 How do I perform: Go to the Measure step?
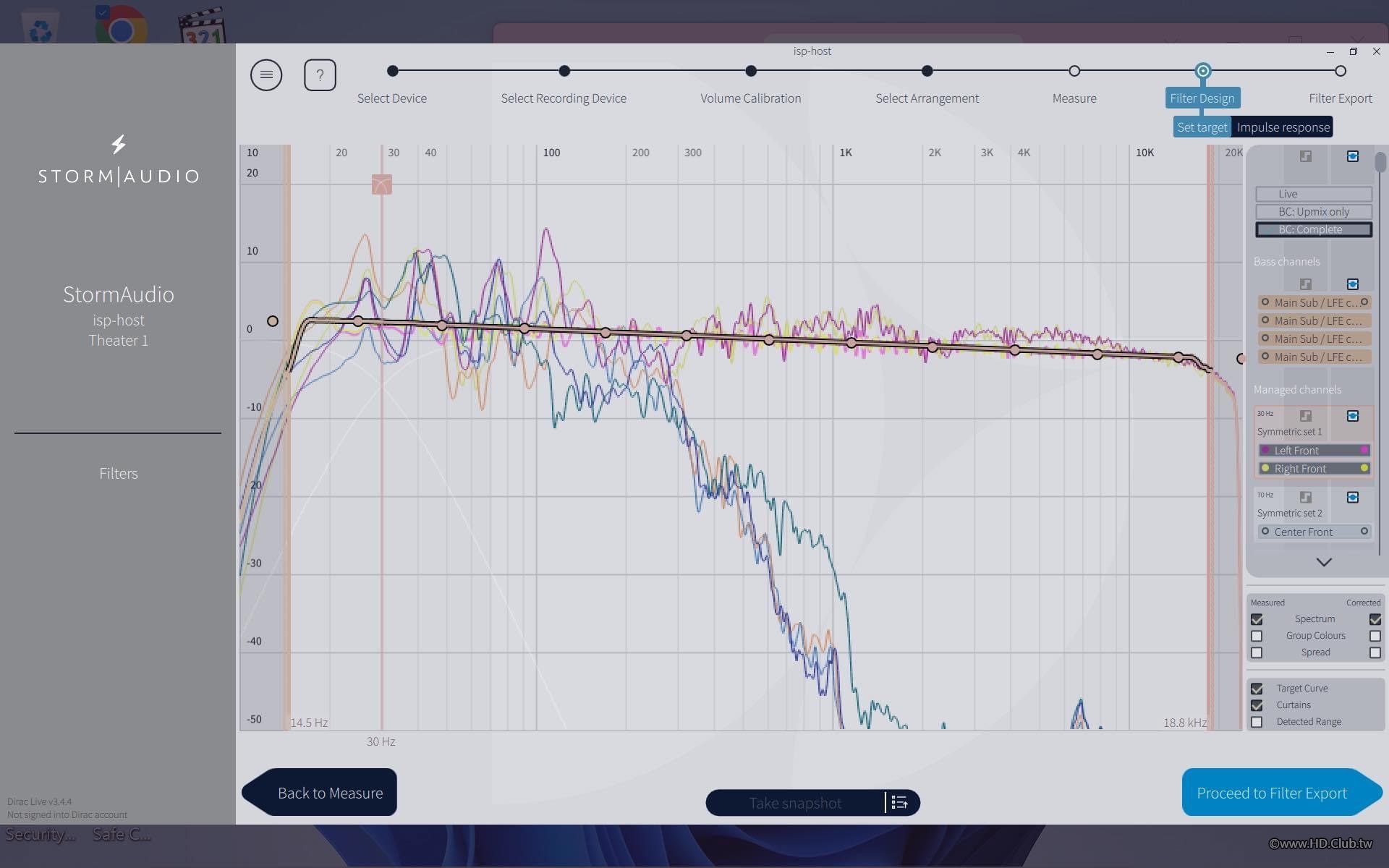pyautogui.click(x=1074, y=71)
